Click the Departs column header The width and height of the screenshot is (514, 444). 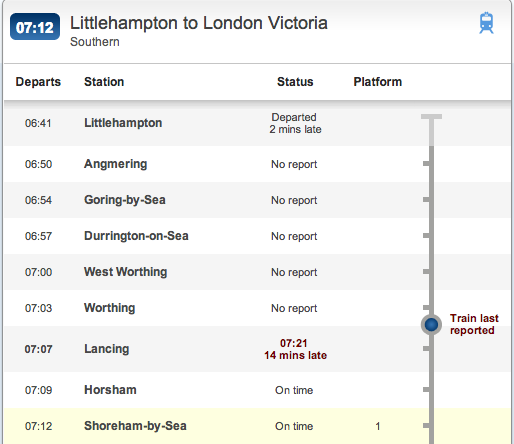click(38, 82)
